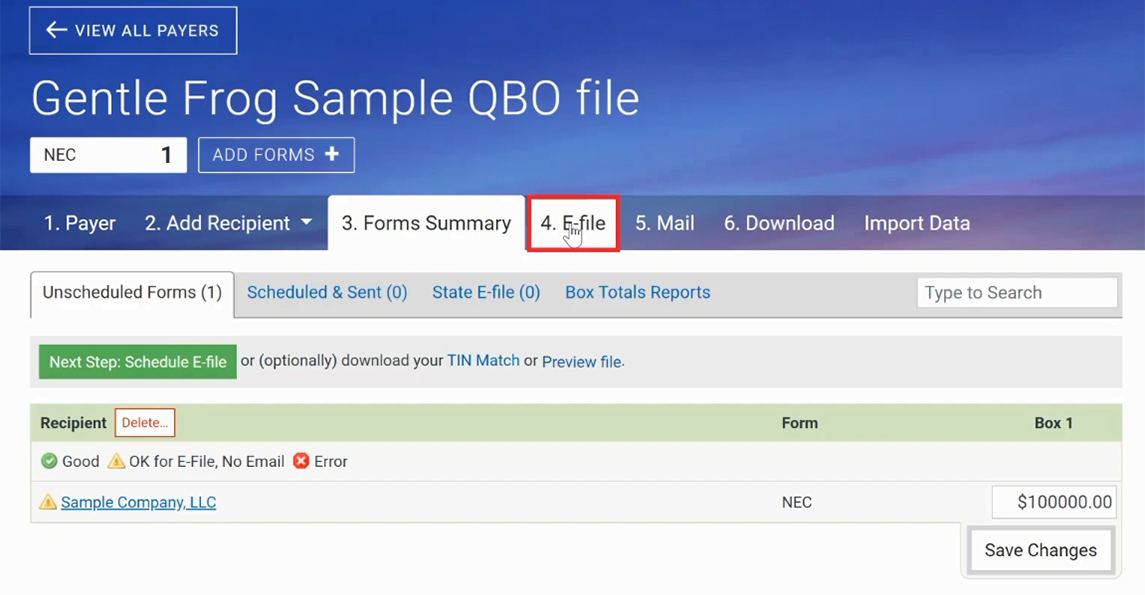Open the Preview file link

581,361
